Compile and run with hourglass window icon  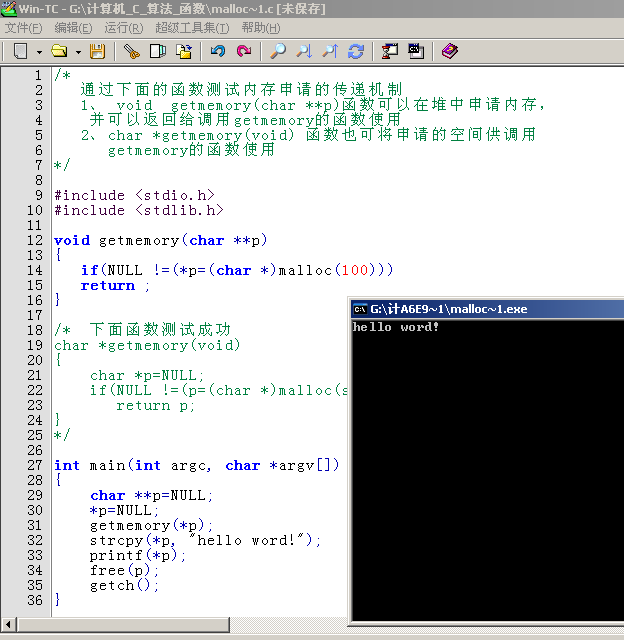coord(390,51)
